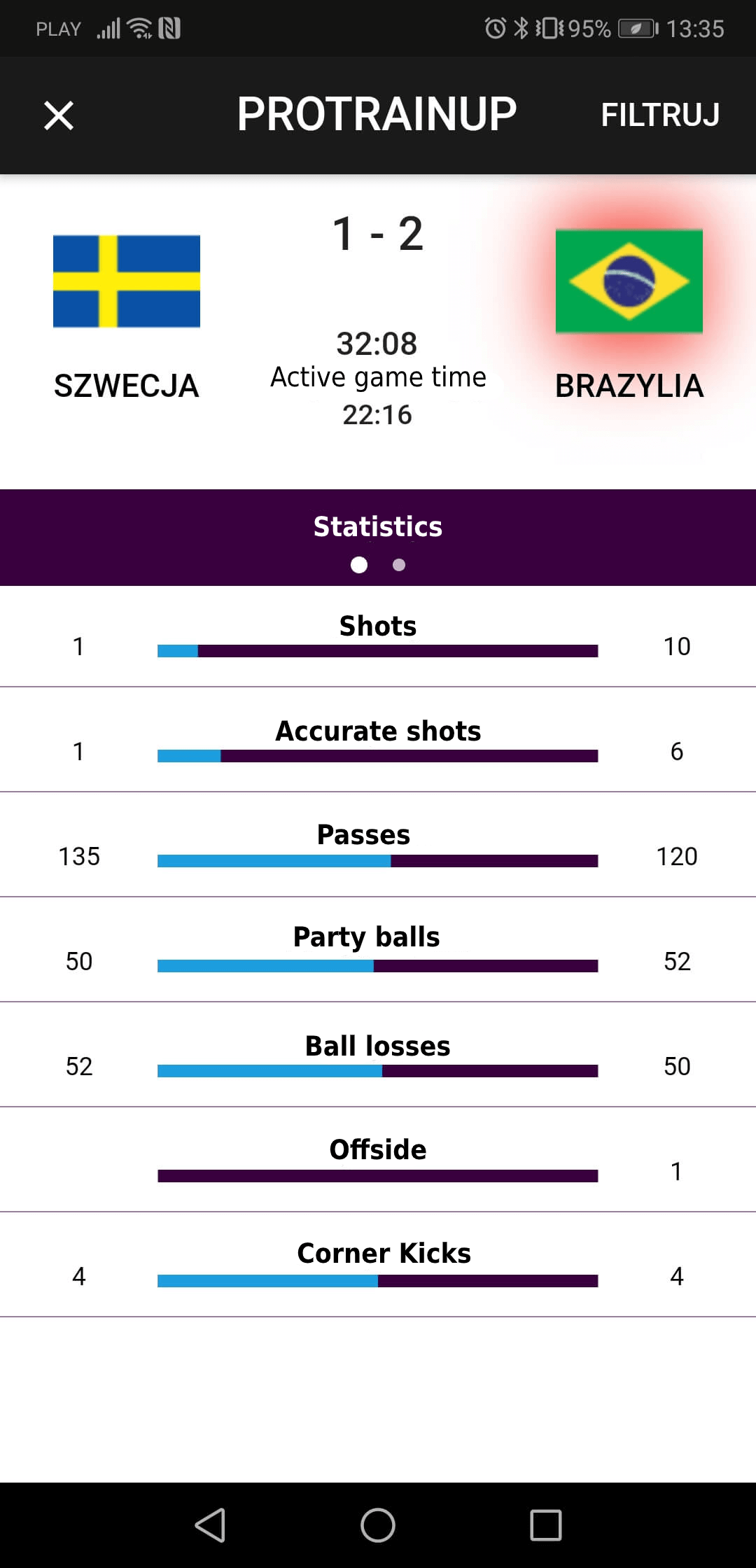Screen dimensions: 756x1568
Task: Select the Accurate shots statistic row
Action: point(378,740)
